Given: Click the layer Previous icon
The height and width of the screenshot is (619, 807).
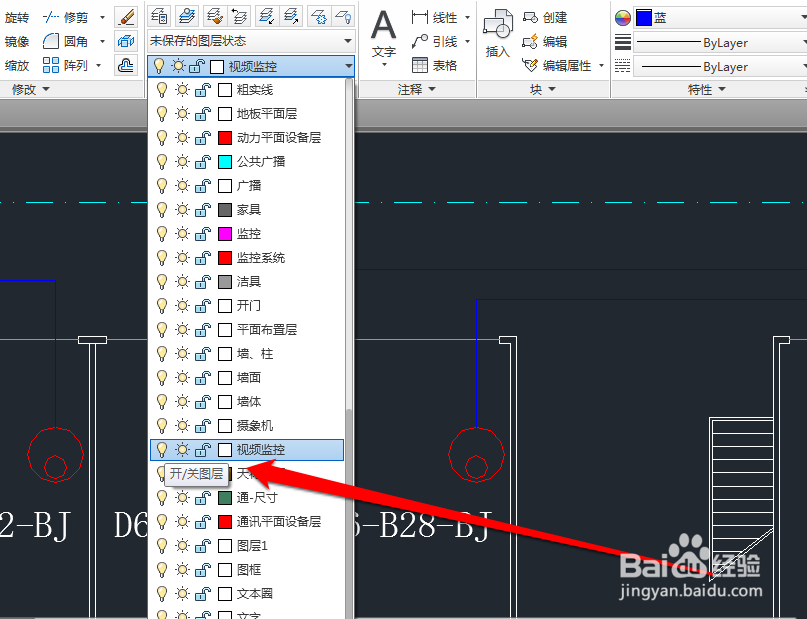Looking at the screenshot, I should pos(239,17).
